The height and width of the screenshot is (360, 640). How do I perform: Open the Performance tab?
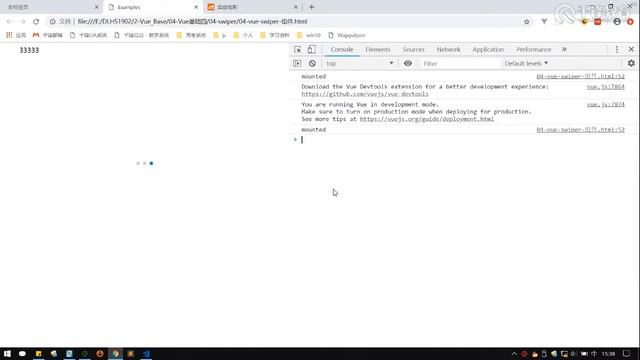click(533, 49)
